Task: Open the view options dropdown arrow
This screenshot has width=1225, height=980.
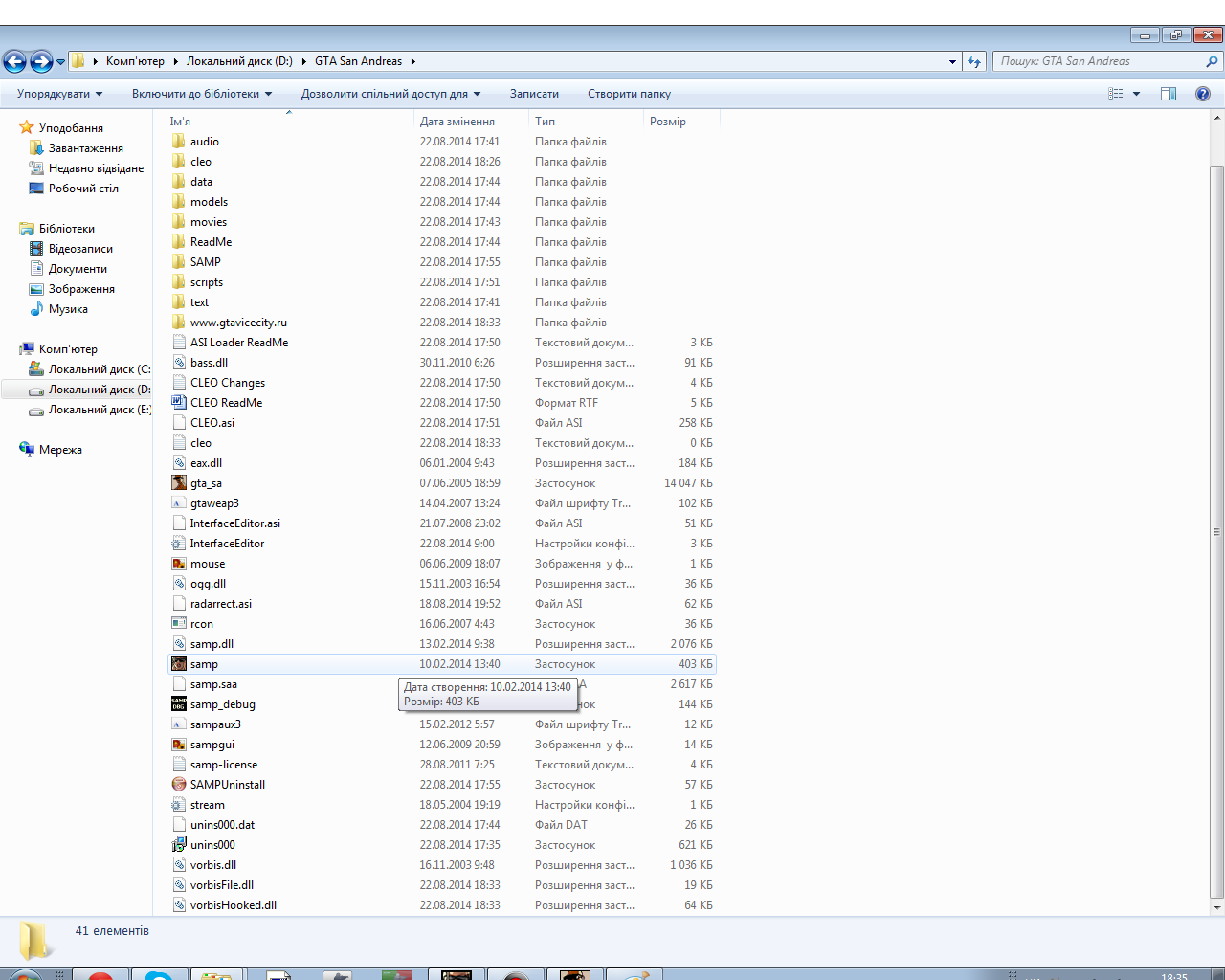Action: 1137,94
